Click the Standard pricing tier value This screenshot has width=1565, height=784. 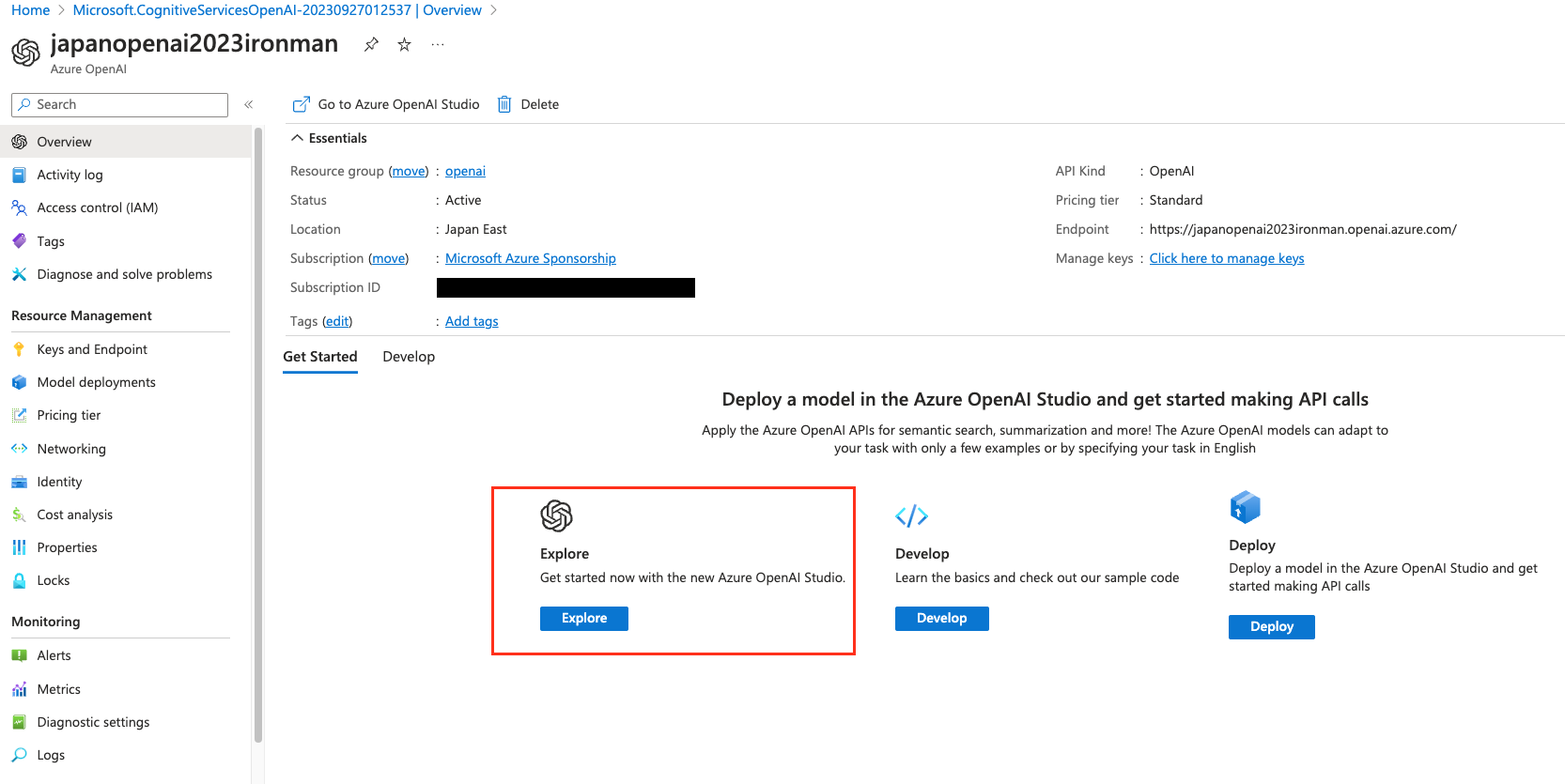coord(1176,200)
